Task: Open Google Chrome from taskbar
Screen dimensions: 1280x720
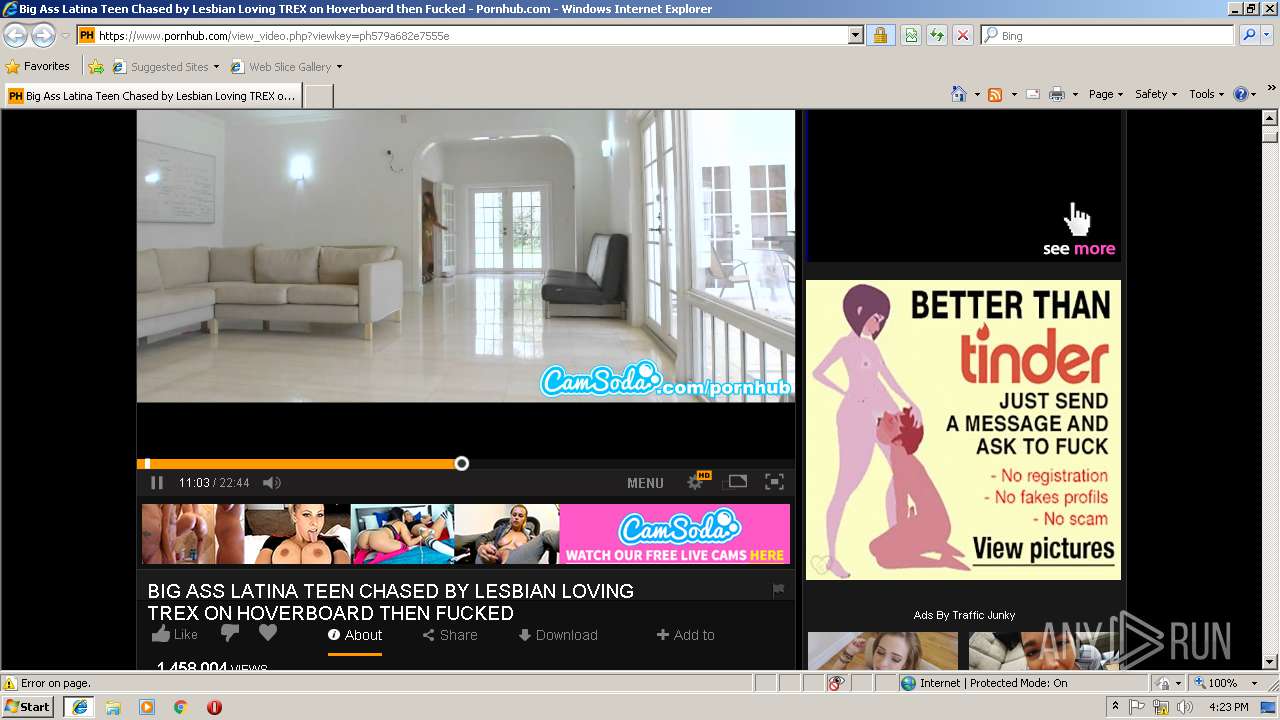Action: click(x=180, y=707)
